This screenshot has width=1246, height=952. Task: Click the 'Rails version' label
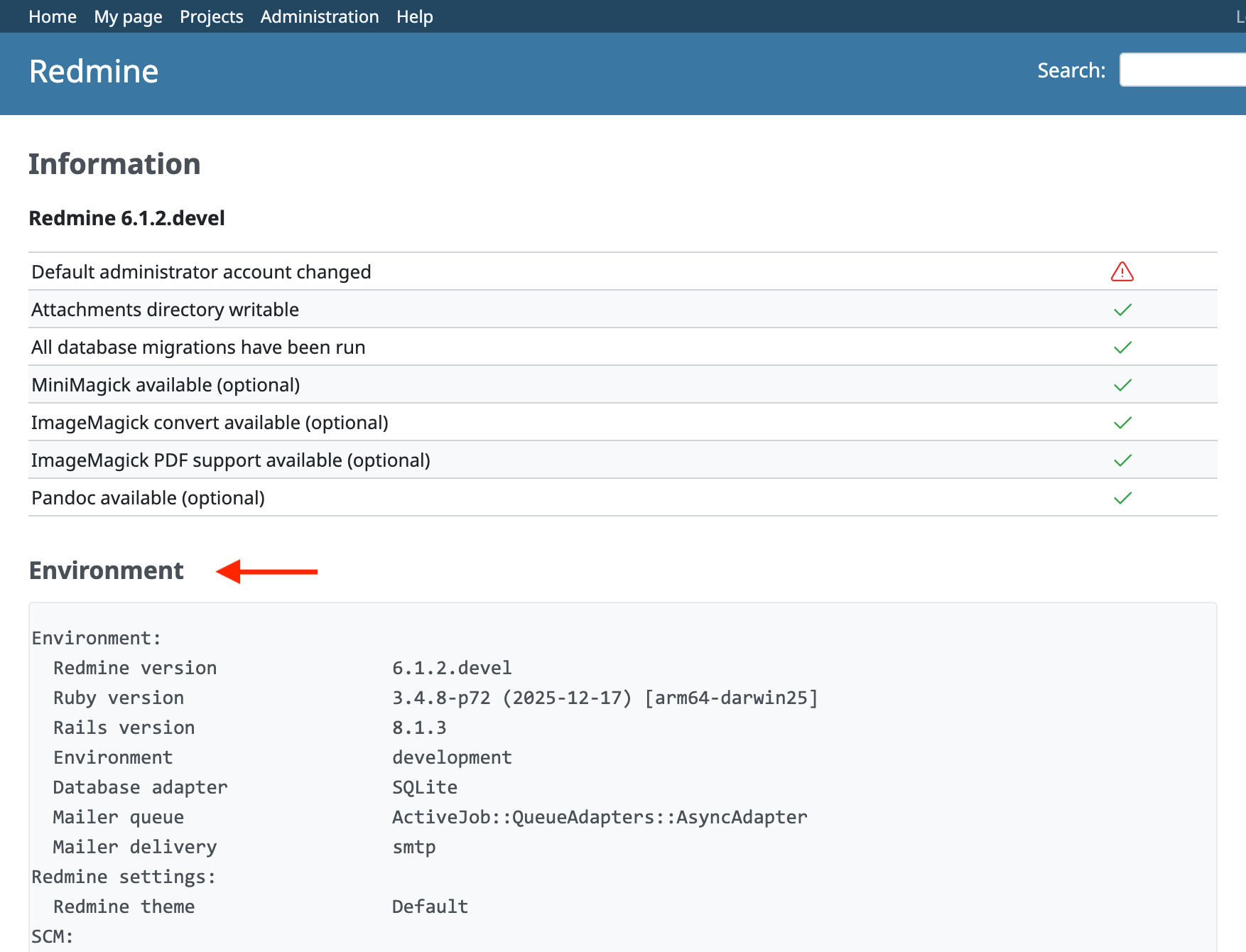point(124,727)
